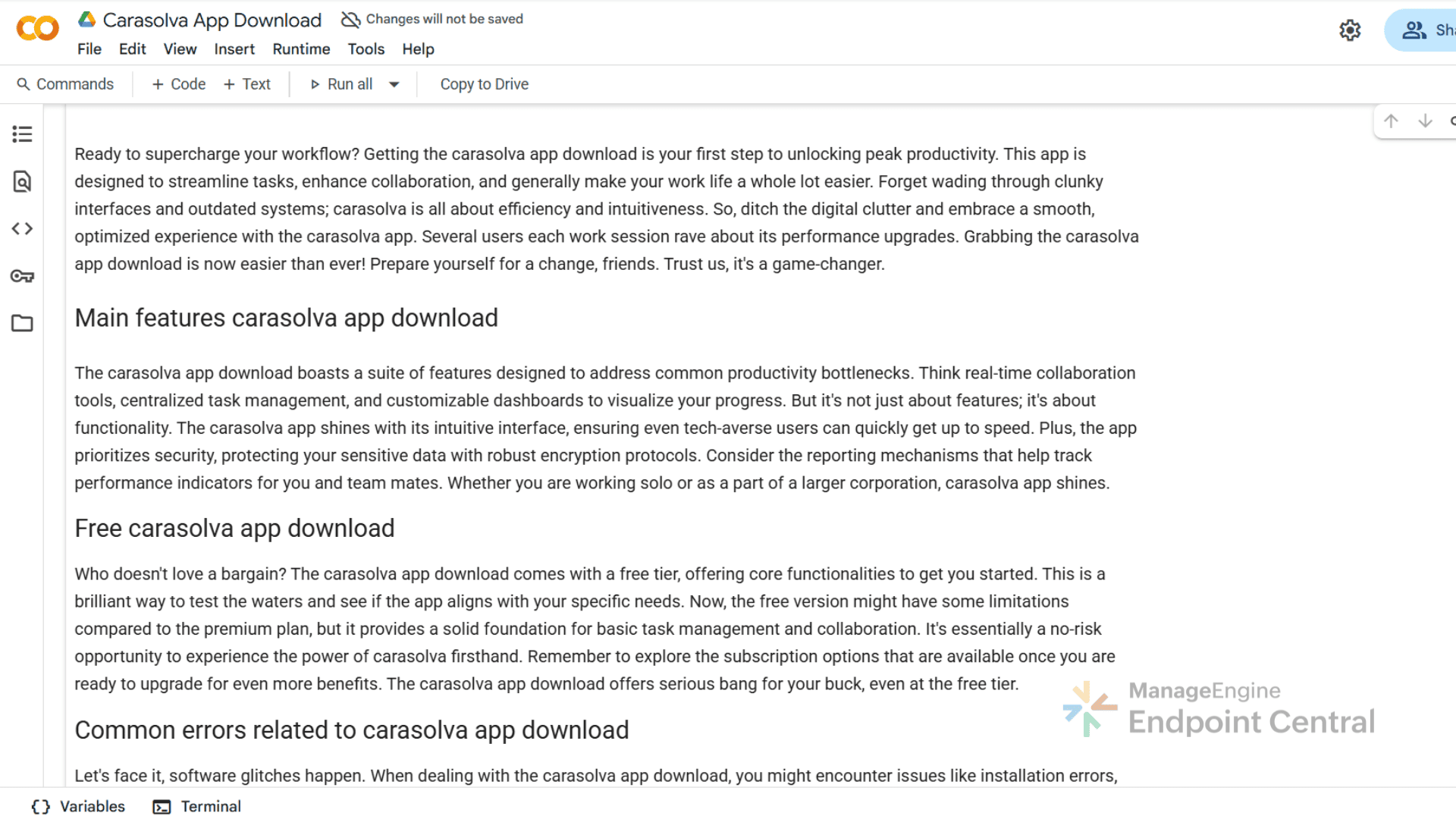Open the Commands search palette
The image size is (1456, 819).
pyautogui.click(x=65, y=84)
